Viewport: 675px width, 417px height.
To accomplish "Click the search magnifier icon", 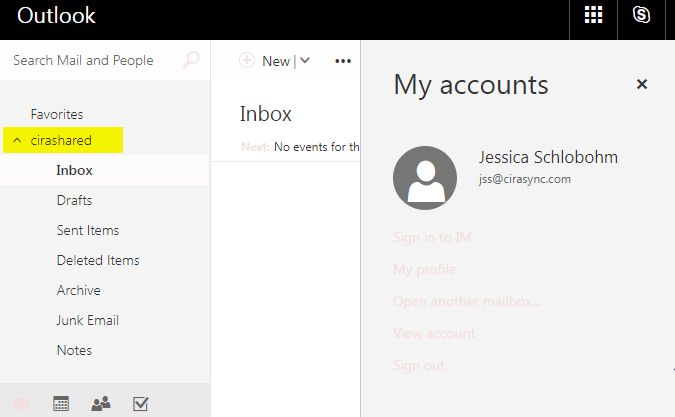I will 191,60.
